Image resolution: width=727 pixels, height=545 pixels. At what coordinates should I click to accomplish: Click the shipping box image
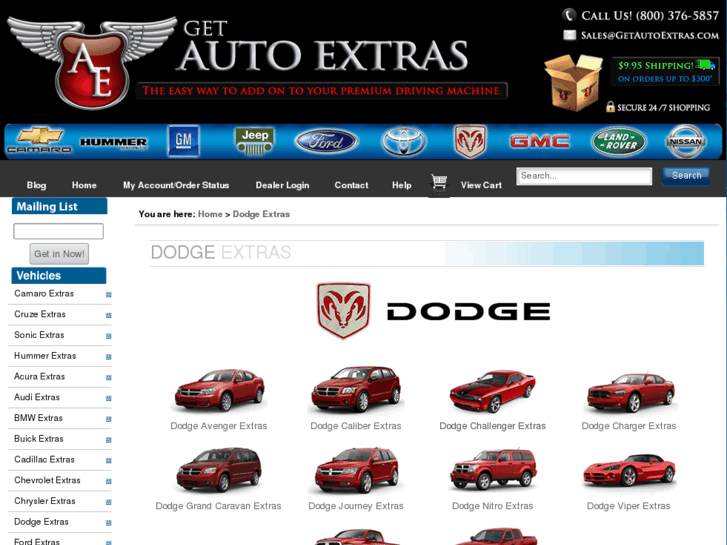pos(573,83)
